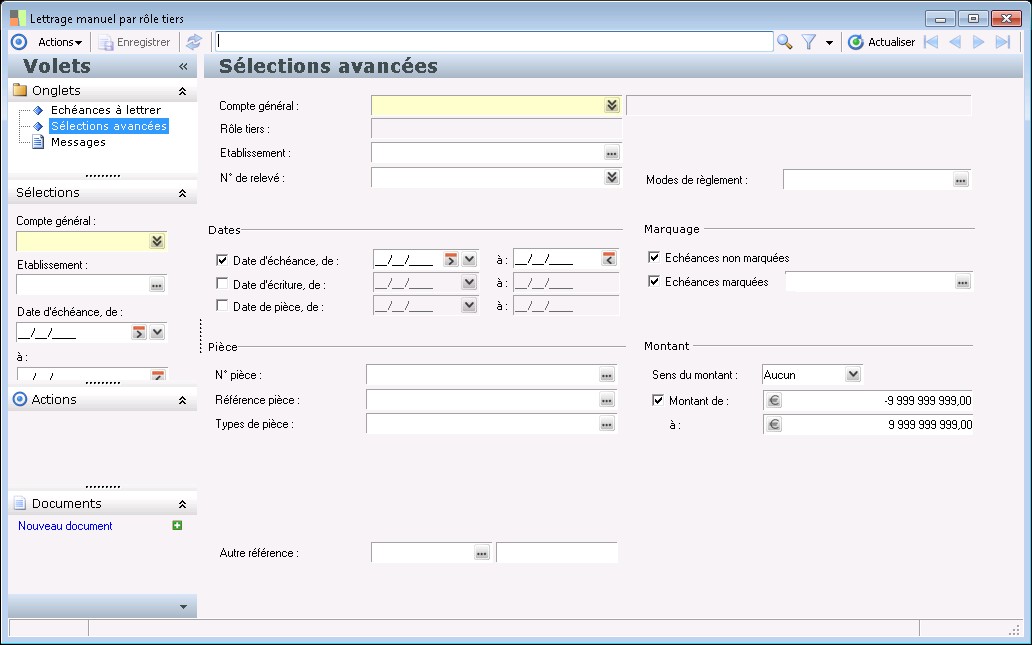1032x645 pixels.
Task: Click the euro icon beside Montant de
Action: tap(773, 401)
